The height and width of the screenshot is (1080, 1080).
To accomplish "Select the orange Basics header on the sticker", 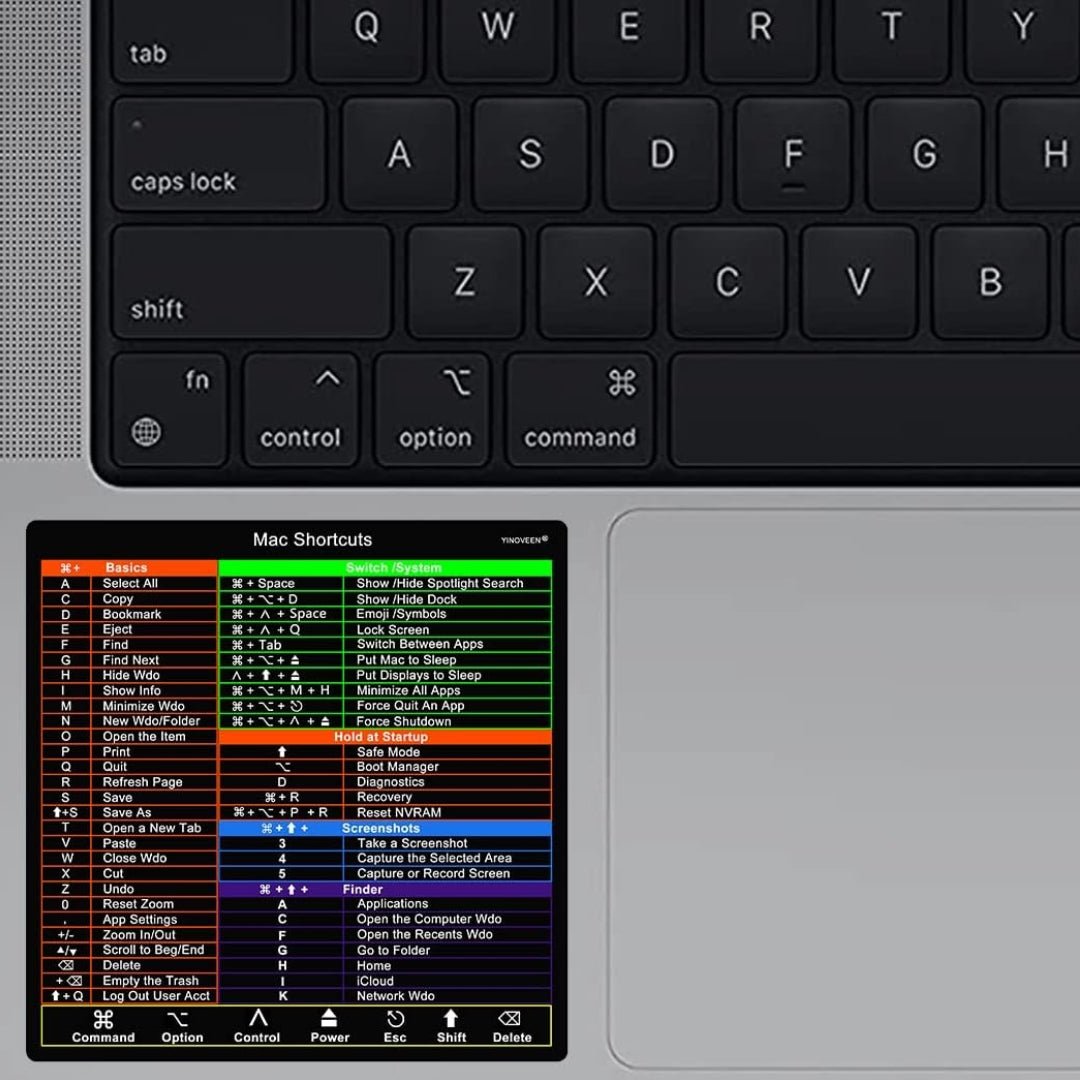I will coord(128,568).
